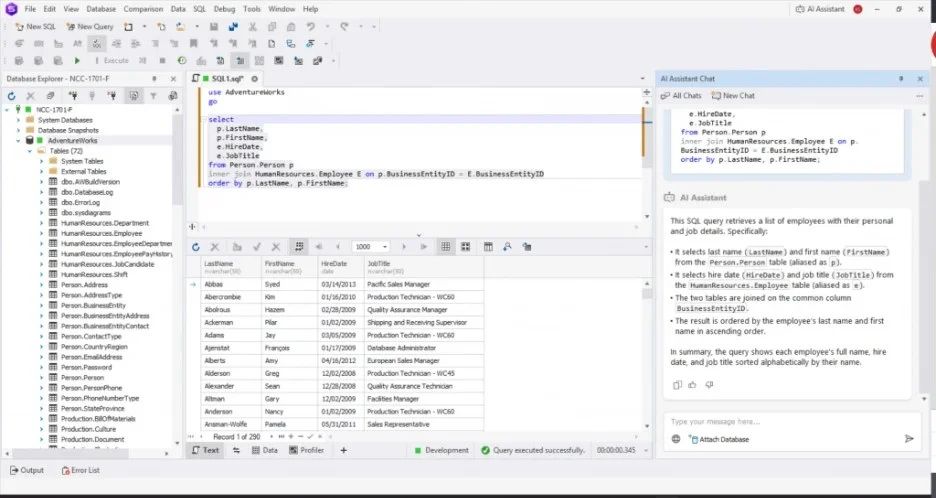This screenshot has width=936, height=498.
Task: Open the Tools menu
Action: [252, 9]
